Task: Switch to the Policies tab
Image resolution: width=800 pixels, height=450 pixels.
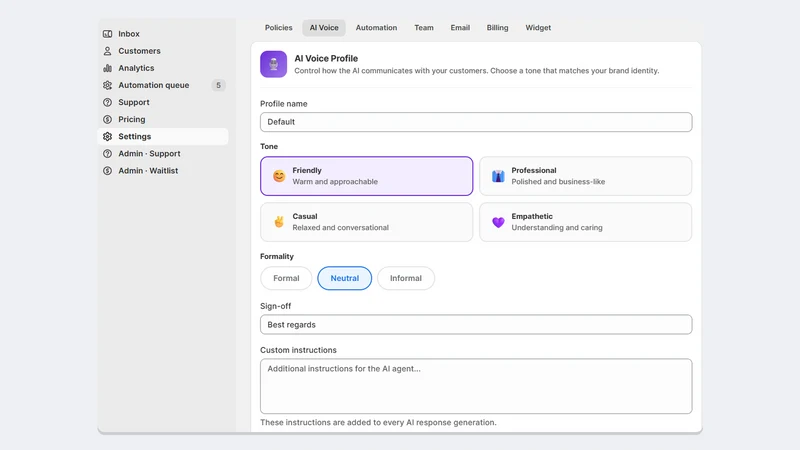Action: coord(279,28)
